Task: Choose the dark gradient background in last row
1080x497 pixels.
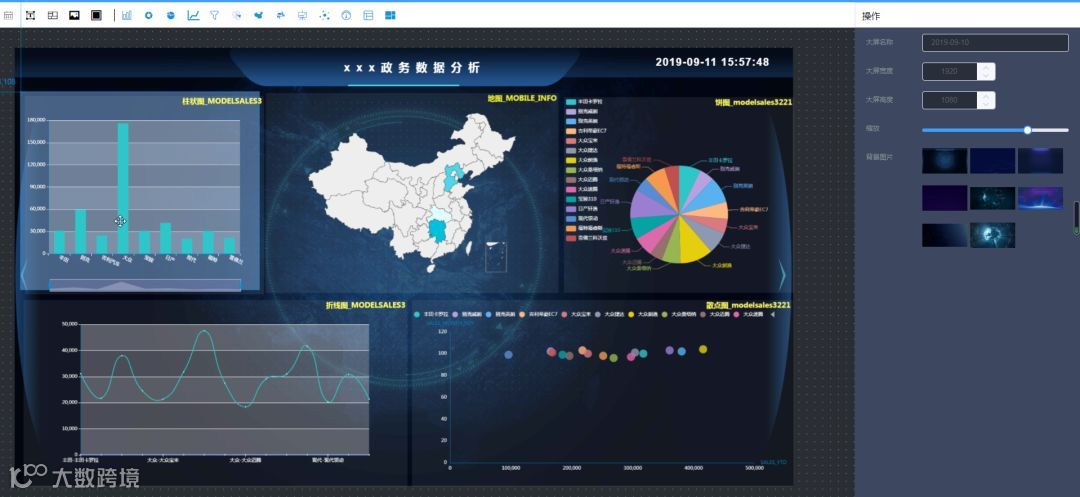Action: (944, 235)
